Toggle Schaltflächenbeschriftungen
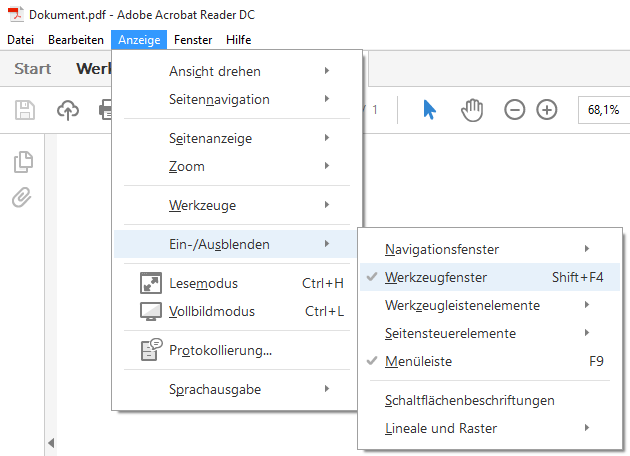 pos(490,400)
